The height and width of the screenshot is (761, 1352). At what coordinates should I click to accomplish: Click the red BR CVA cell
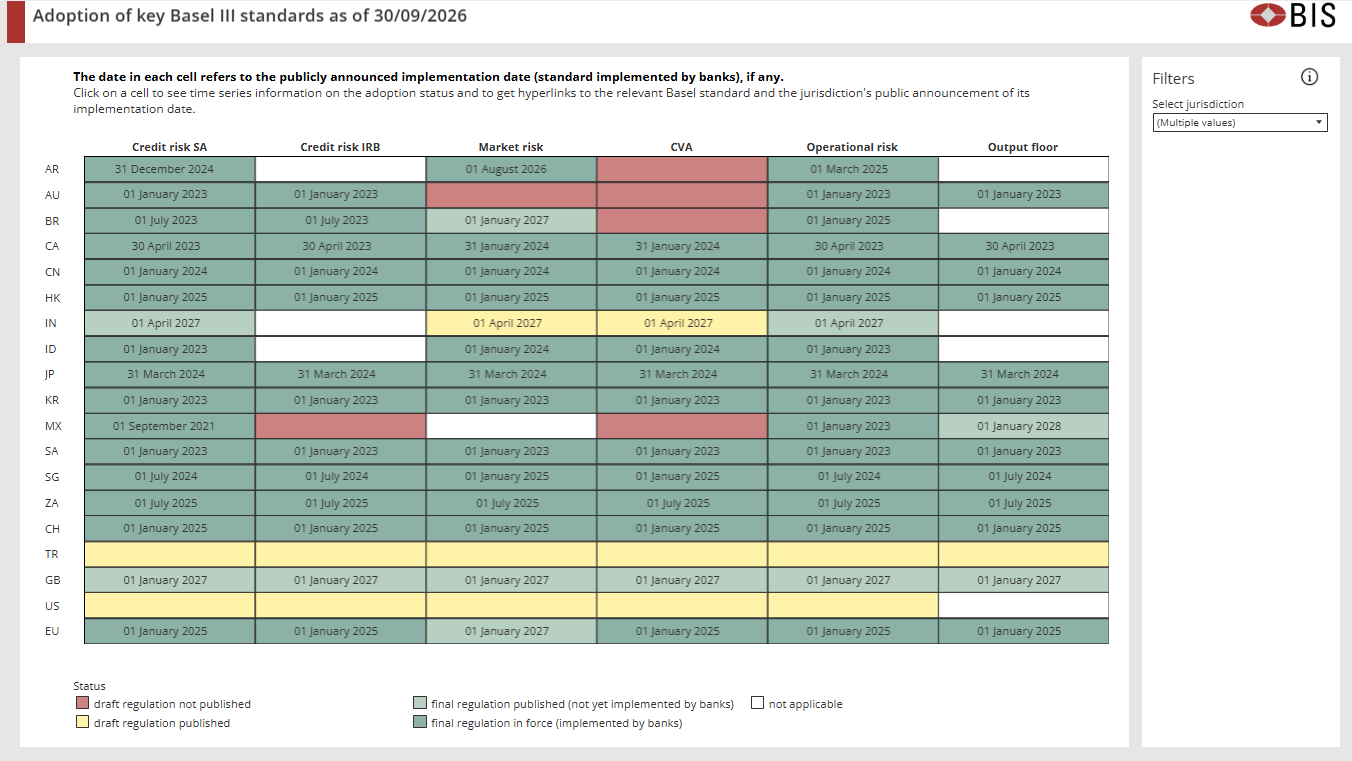[x=682, y=220]
